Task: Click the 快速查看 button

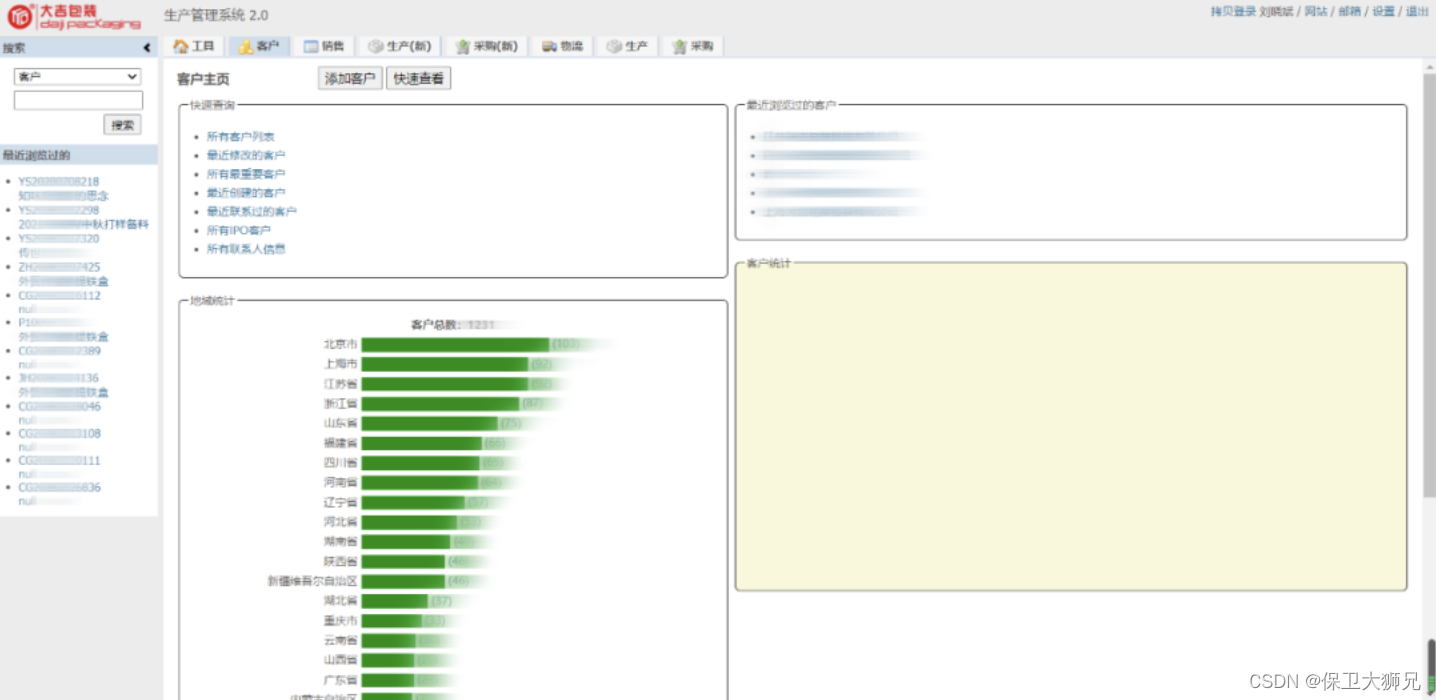Action: (x=418, y=79)
